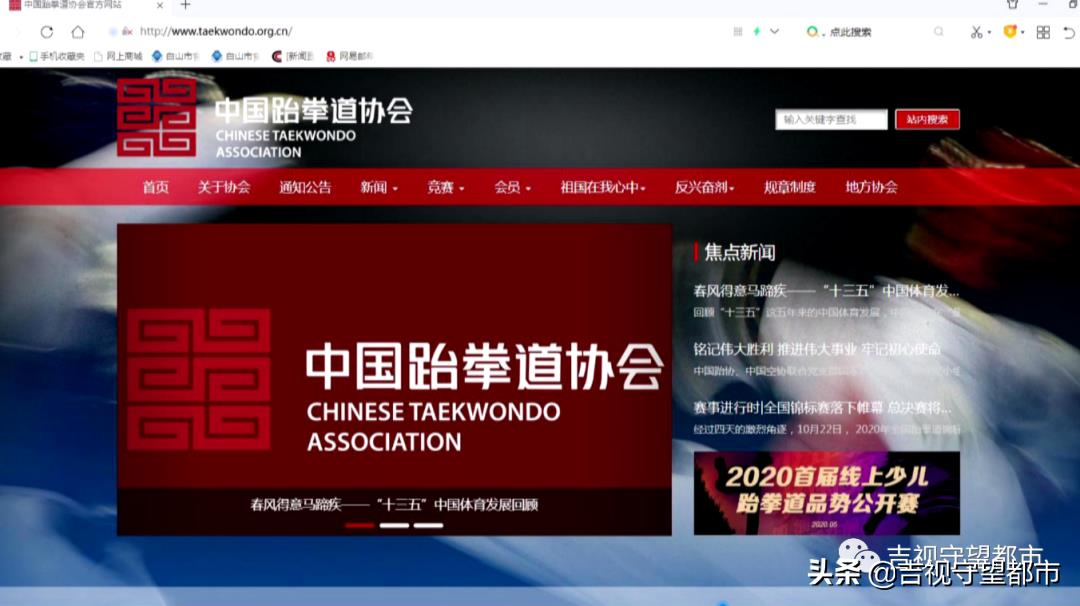The image size is (1080, 606).
Task: Open the summary mentioning 10月22日
Action: tap(827, 430)
